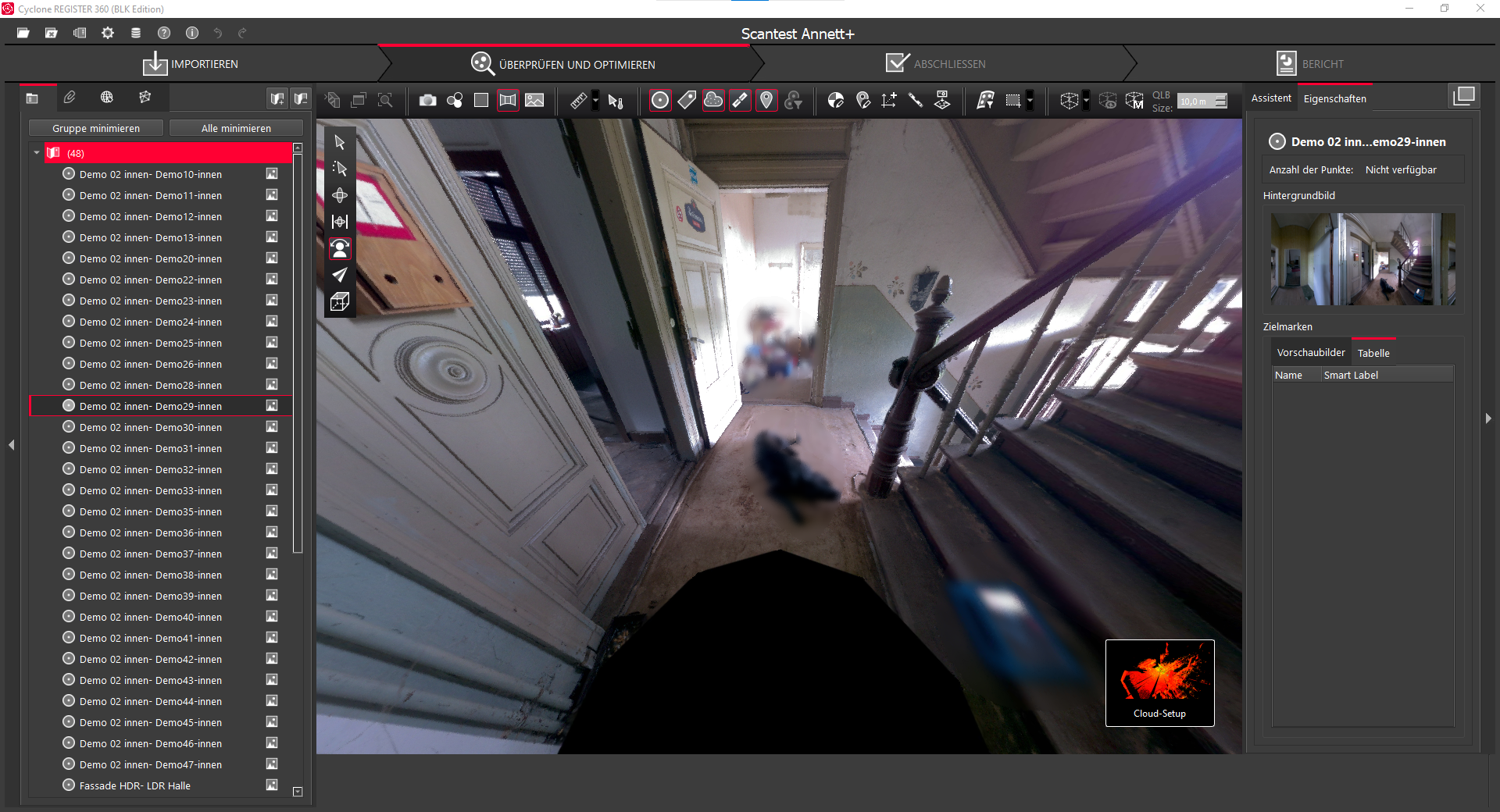Click the picture image icon in toolbar
Image resolution: width=1500 pixels, height=812 pixels.
tap(534, 100)
